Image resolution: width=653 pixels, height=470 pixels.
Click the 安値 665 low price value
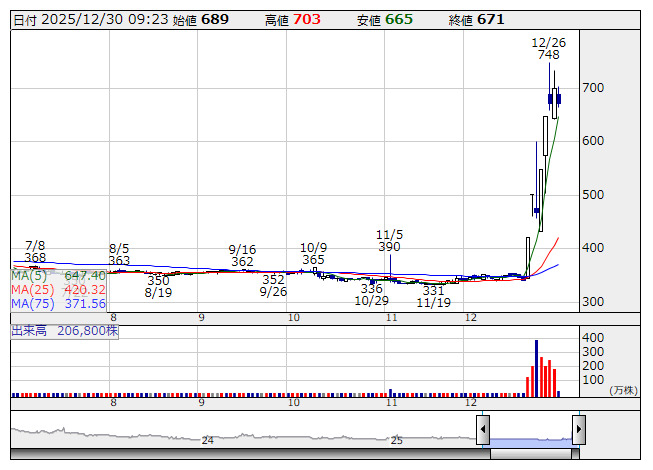pos(398,20)
